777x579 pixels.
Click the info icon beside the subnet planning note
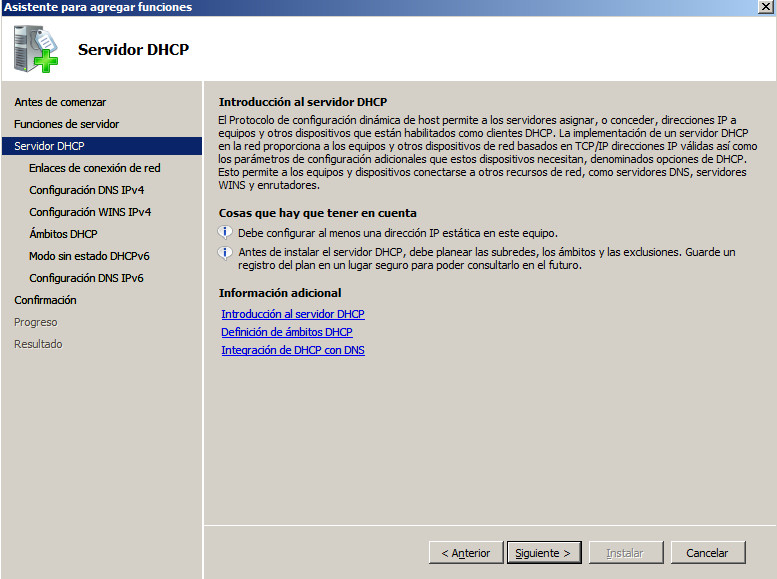click(225, 252)
